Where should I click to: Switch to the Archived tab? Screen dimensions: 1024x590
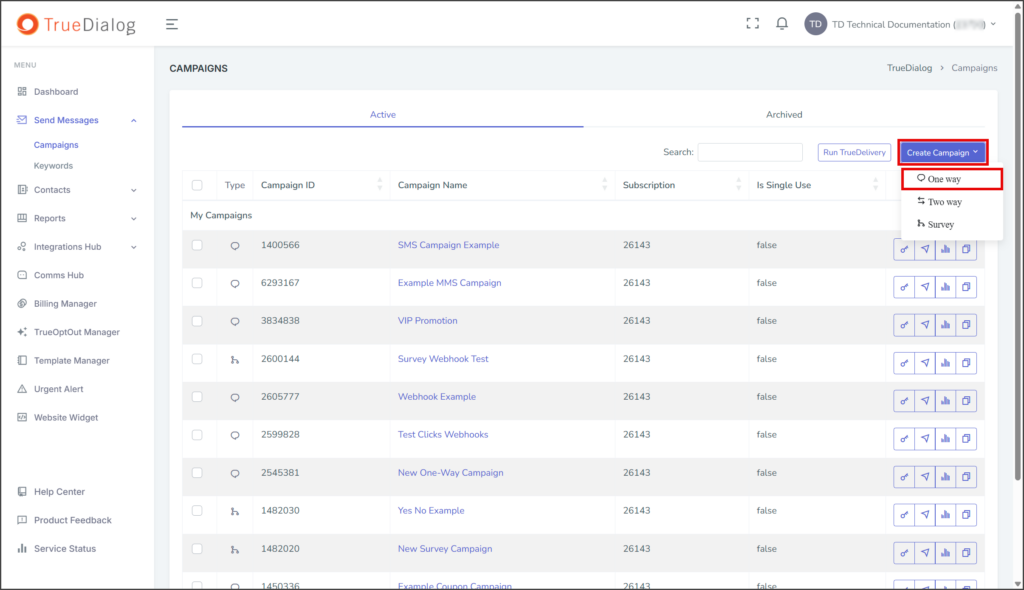tap(784, 114)
